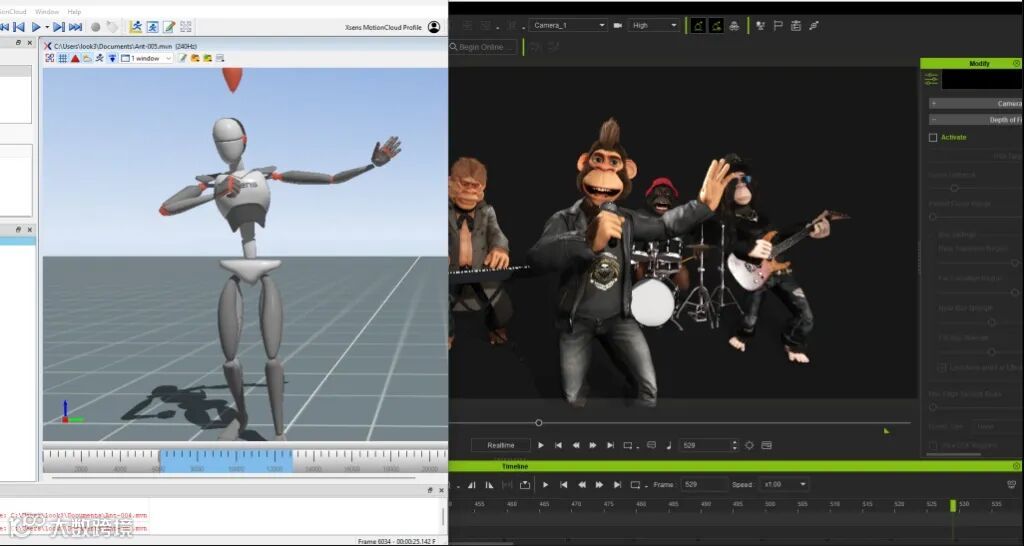
Task: Toggle the floor grid icon in viewport toolbar
Action: coord(63,59)
